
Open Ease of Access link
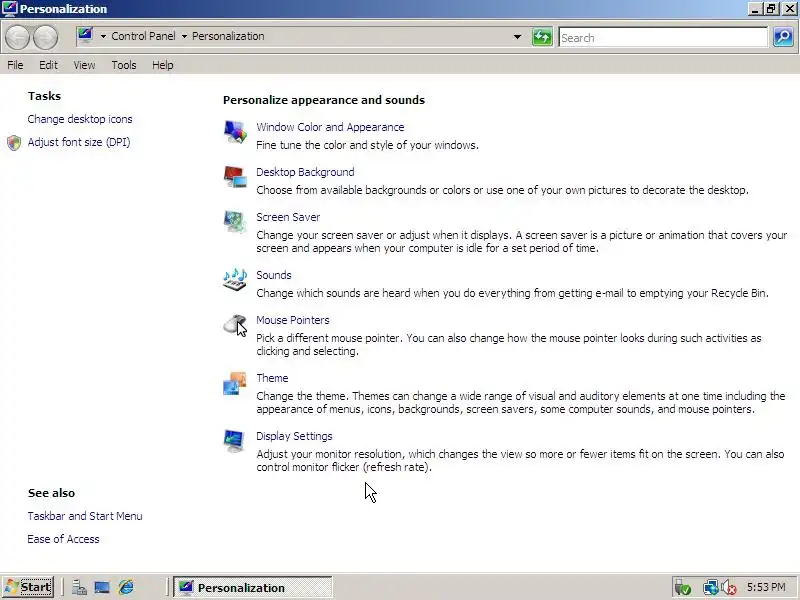63,539
